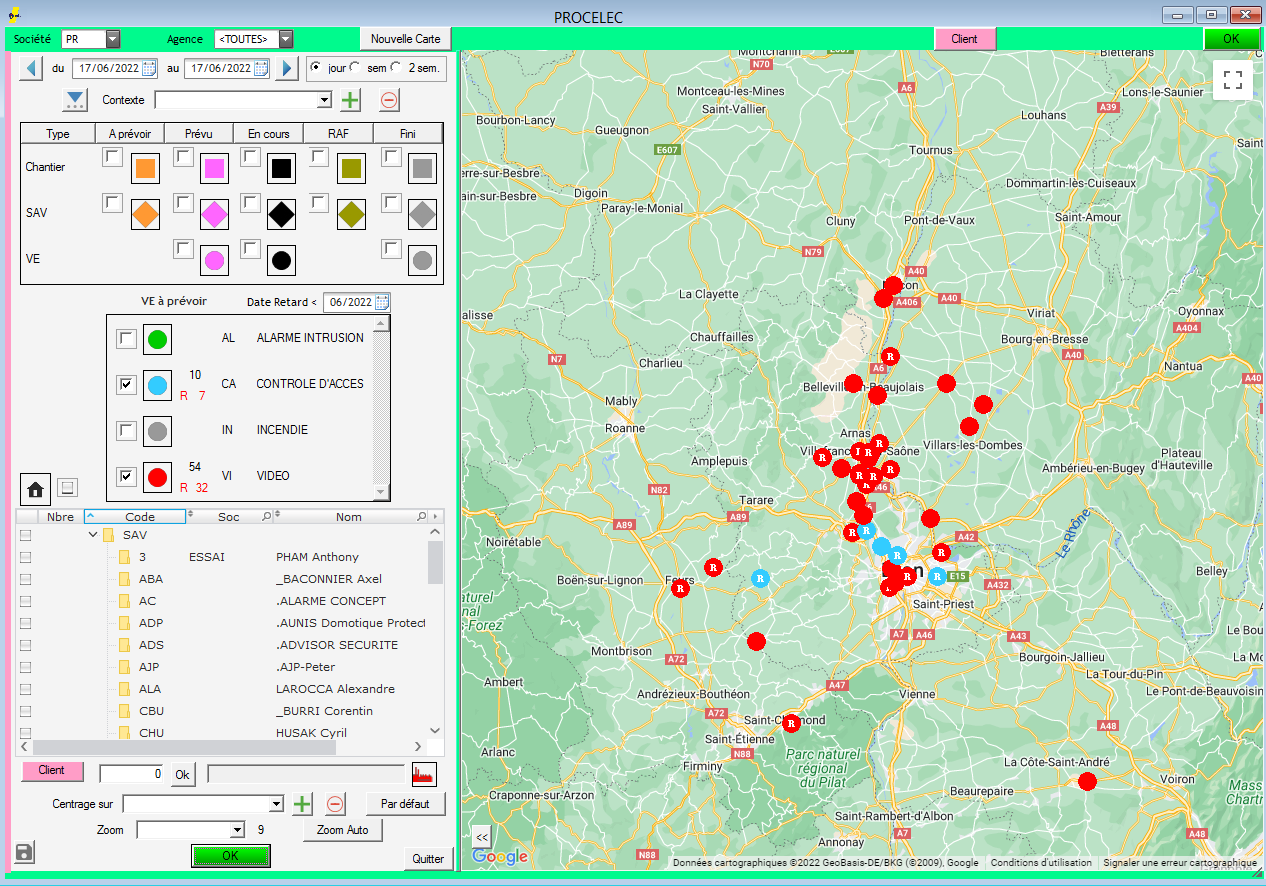Collapse the SAV tree folder
Screen dimensions: 1266x886
(x=93, y=535)
